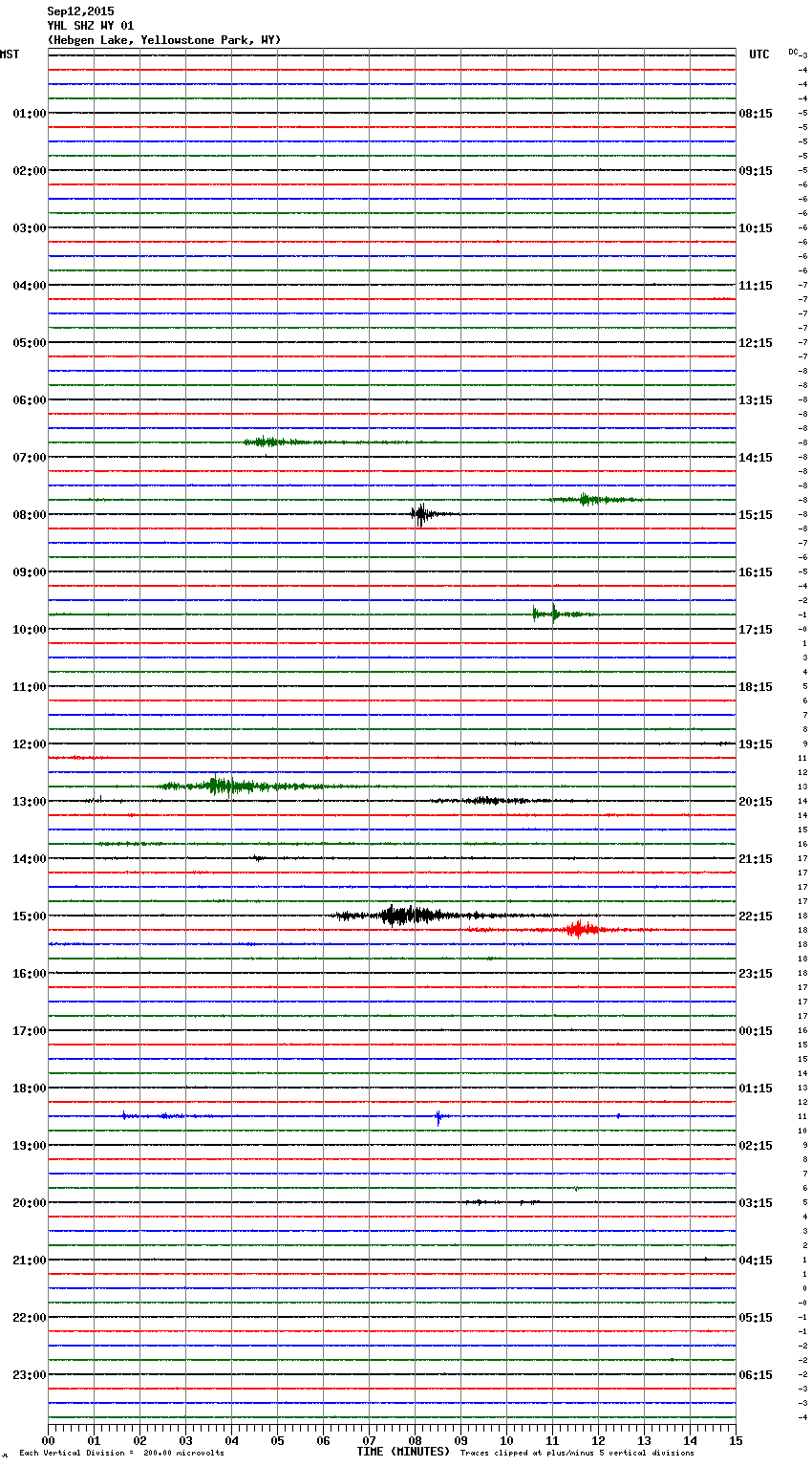Select the 08:00 MST time label
812x1466 pixels.
[x=30, y=515]
